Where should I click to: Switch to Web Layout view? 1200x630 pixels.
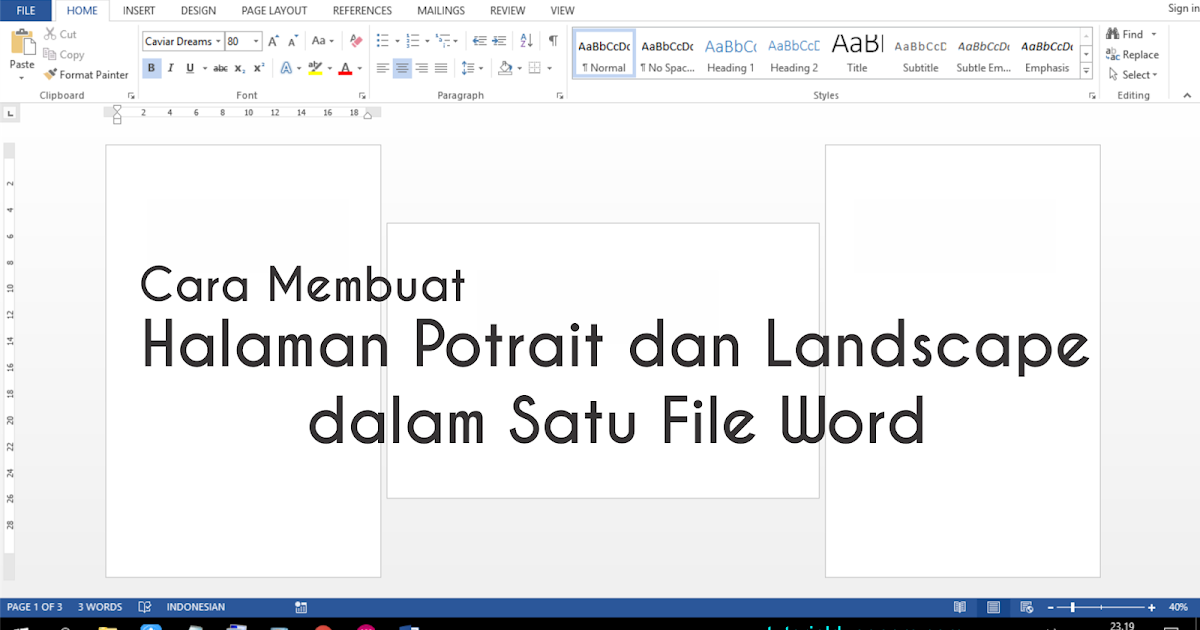1026,607
